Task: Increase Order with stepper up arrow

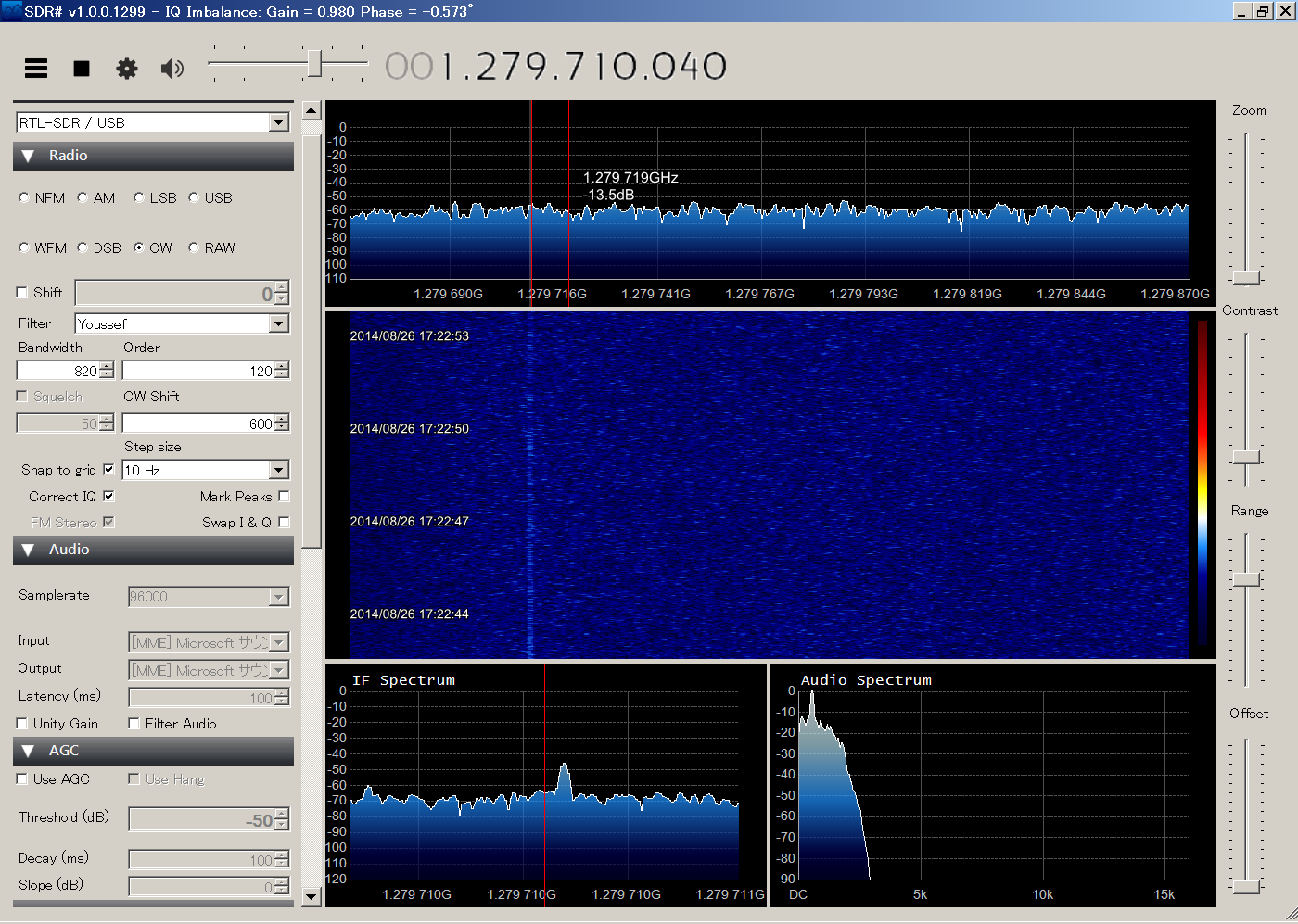Action: pos(282,366)
